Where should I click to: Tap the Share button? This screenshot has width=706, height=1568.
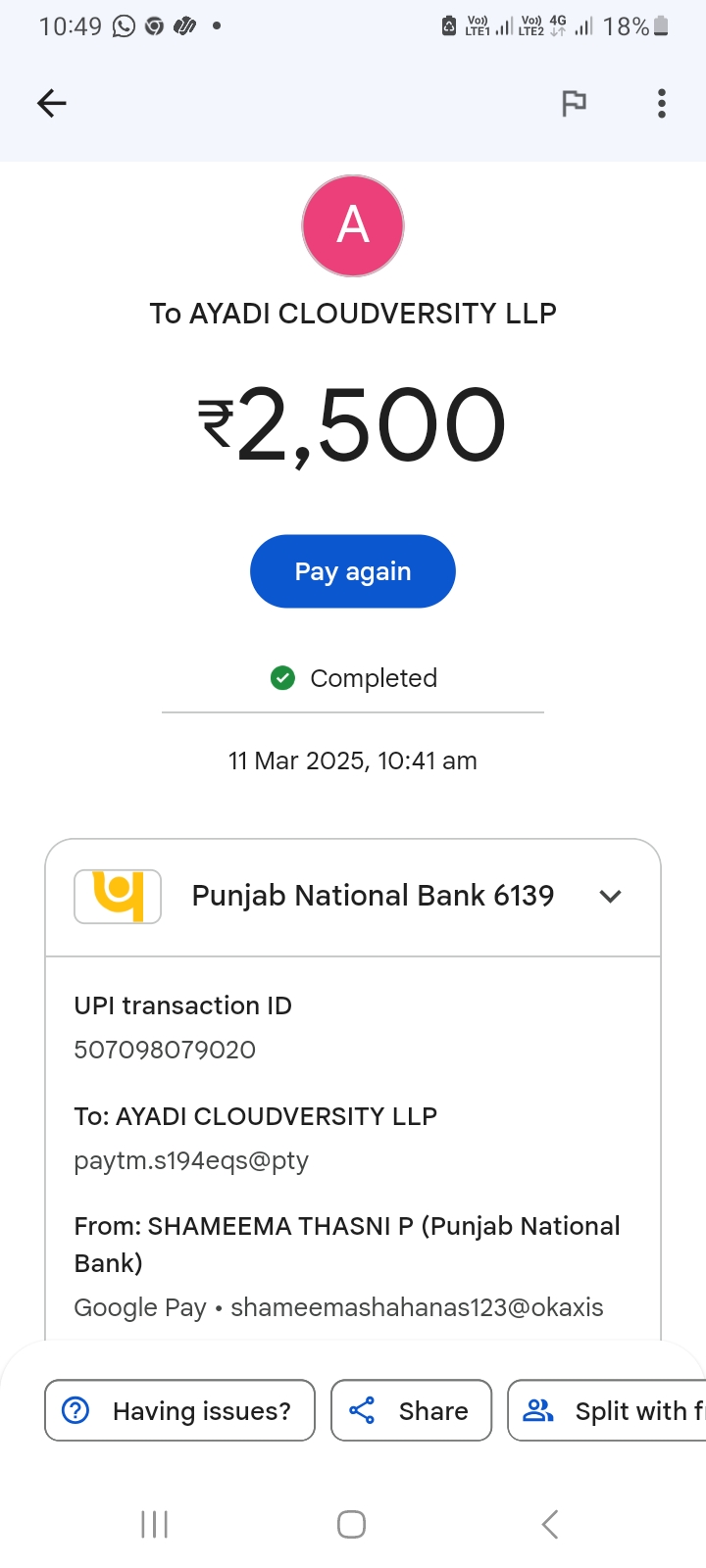[x=411, y=1410]
